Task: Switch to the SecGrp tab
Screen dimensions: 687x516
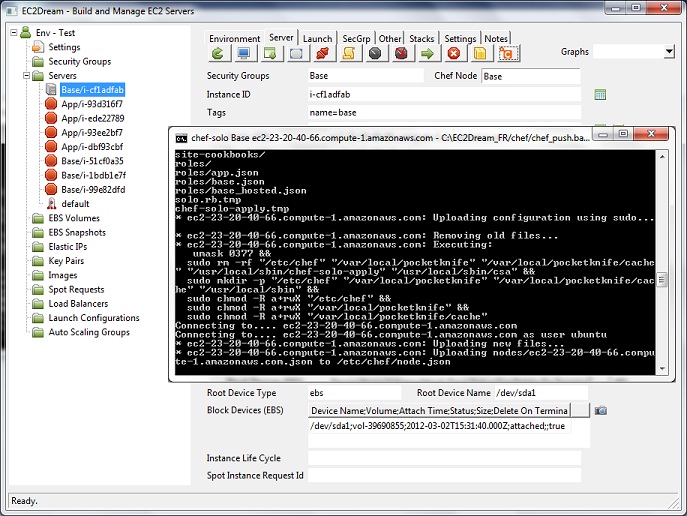Action: [356, 39]
